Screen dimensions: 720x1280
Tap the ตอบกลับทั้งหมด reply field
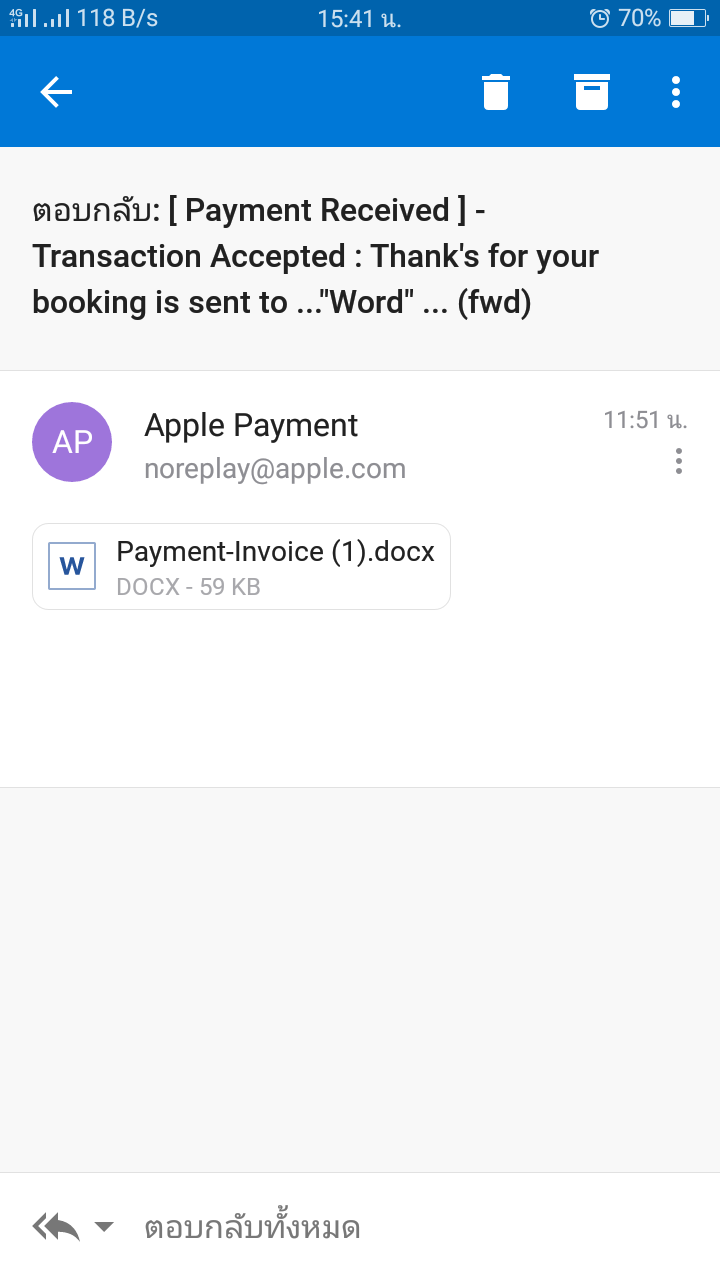coord(252,1227)
